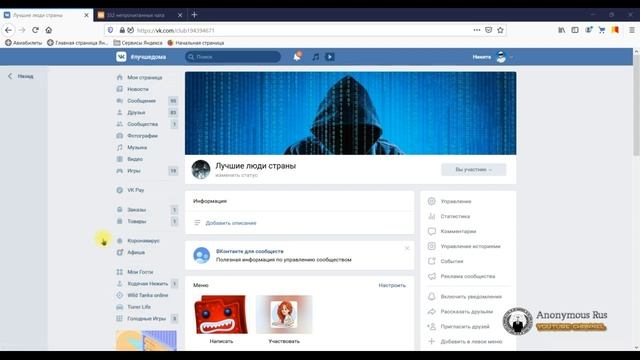
Task: Click Настроить in the Меню block
Action: pyautogui.click(x=392, y=285)
